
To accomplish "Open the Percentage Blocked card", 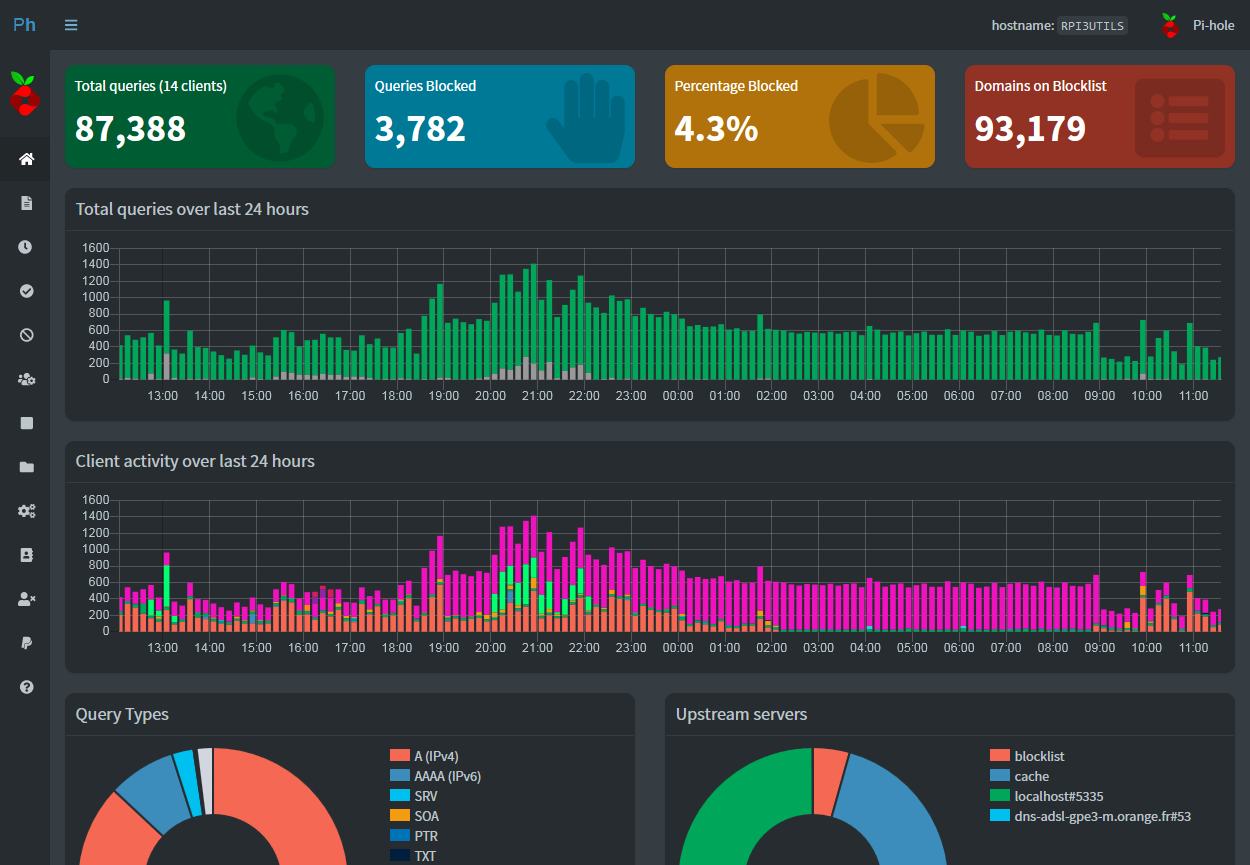I will coord(800,116).
